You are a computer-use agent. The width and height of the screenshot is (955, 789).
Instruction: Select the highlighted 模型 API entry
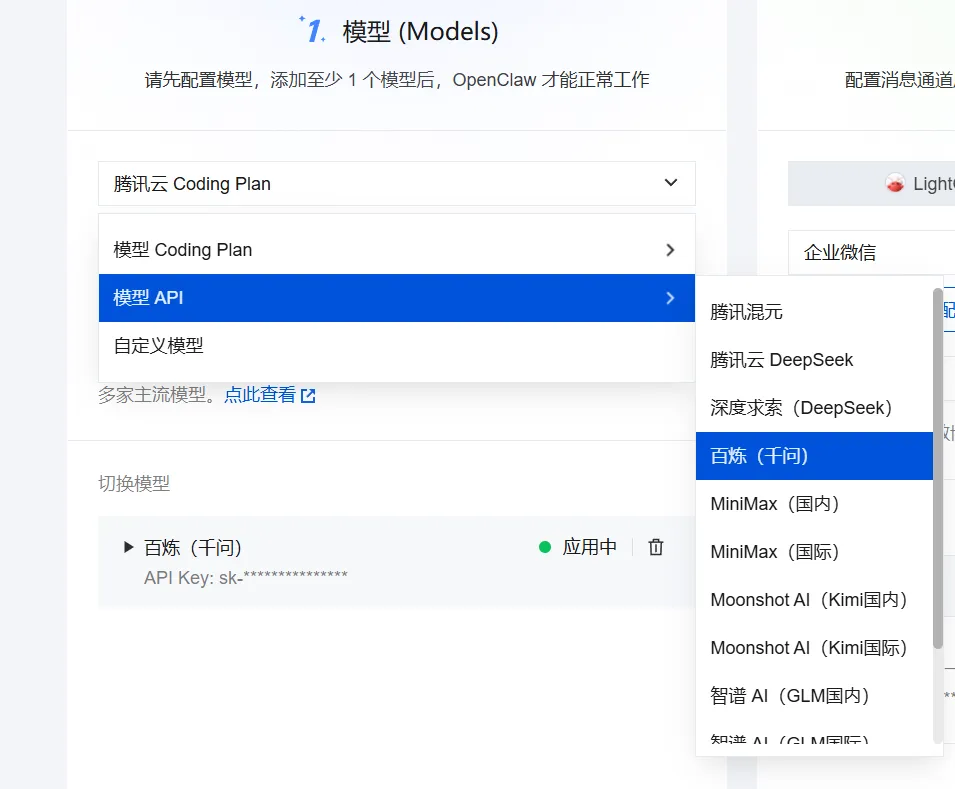coord(396,298)
